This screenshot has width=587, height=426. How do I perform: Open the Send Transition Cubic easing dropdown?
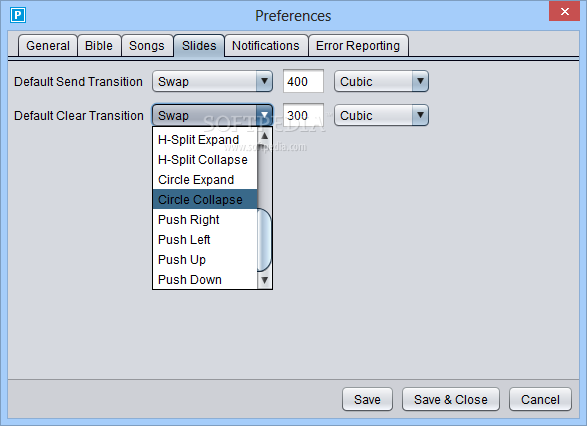(381, 81)
